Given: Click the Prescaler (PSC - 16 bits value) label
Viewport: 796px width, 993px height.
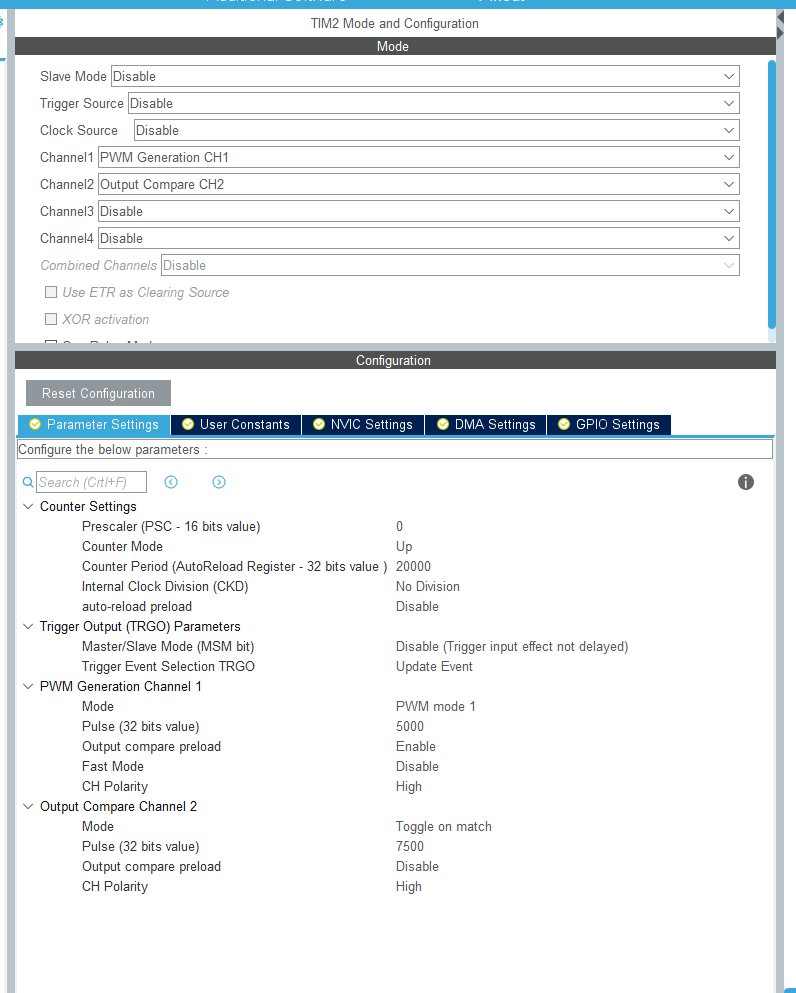Looking at the screenshot, I should [x=171, y=526].
